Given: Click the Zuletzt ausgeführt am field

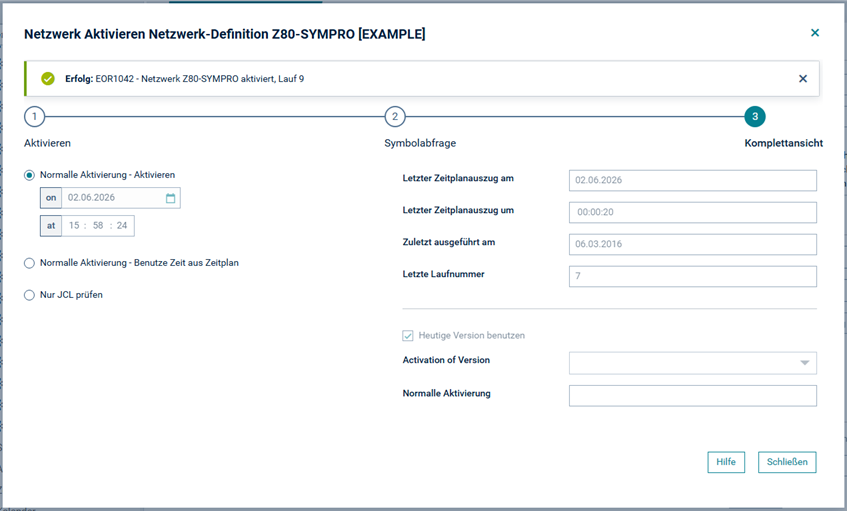Looking at the screenshot, I should click(693, 244).
